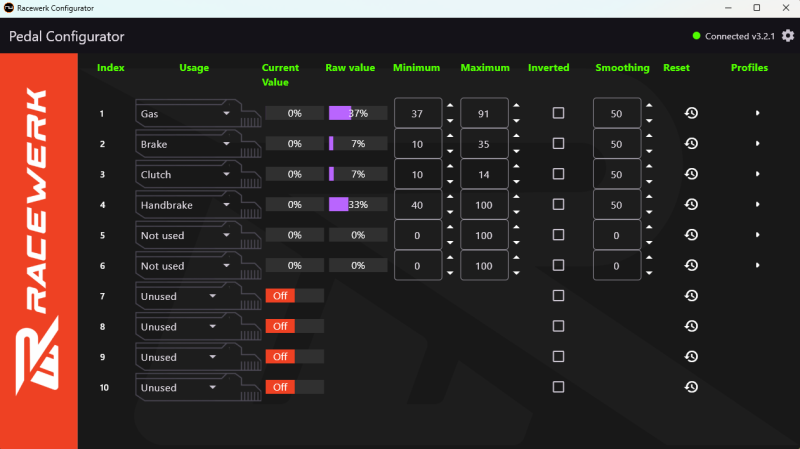Viewport: 800px width, 449px height.
Task: Enable Inverted for row 10
Action: pyautogui.click(x=558, y=387)
